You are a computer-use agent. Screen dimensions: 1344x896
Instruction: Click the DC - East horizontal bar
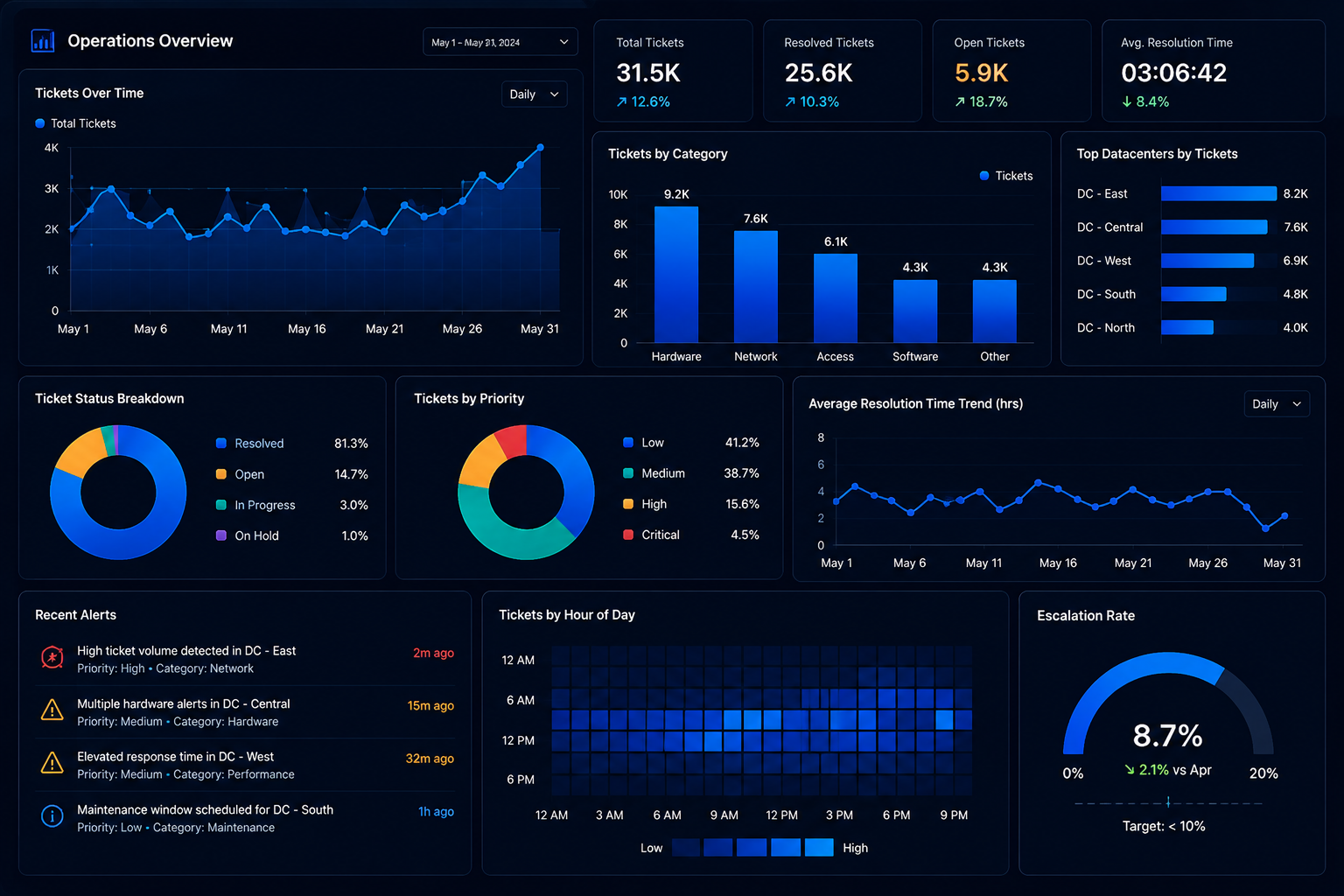point(1219,194)
